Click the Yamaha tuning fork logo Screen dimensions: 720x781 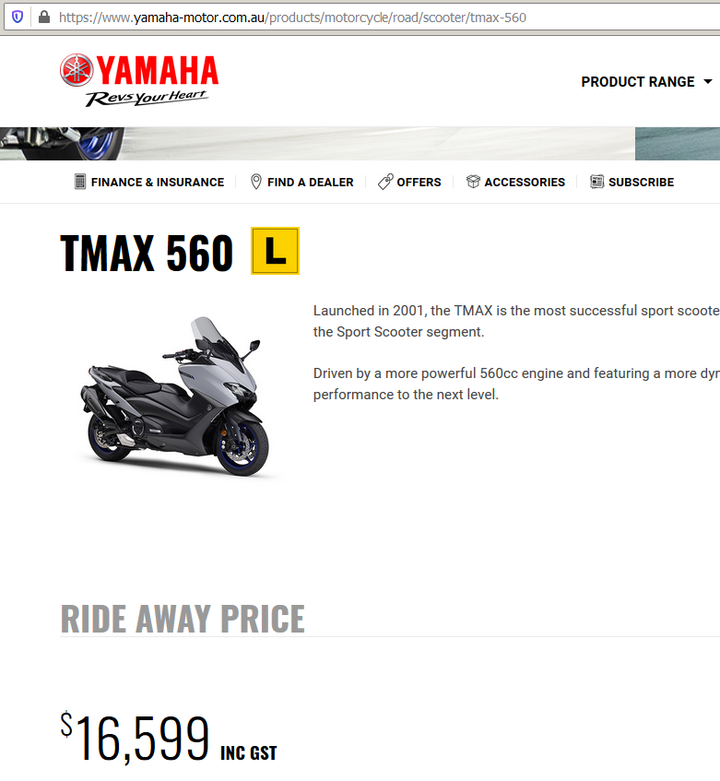tap(77, 70)
